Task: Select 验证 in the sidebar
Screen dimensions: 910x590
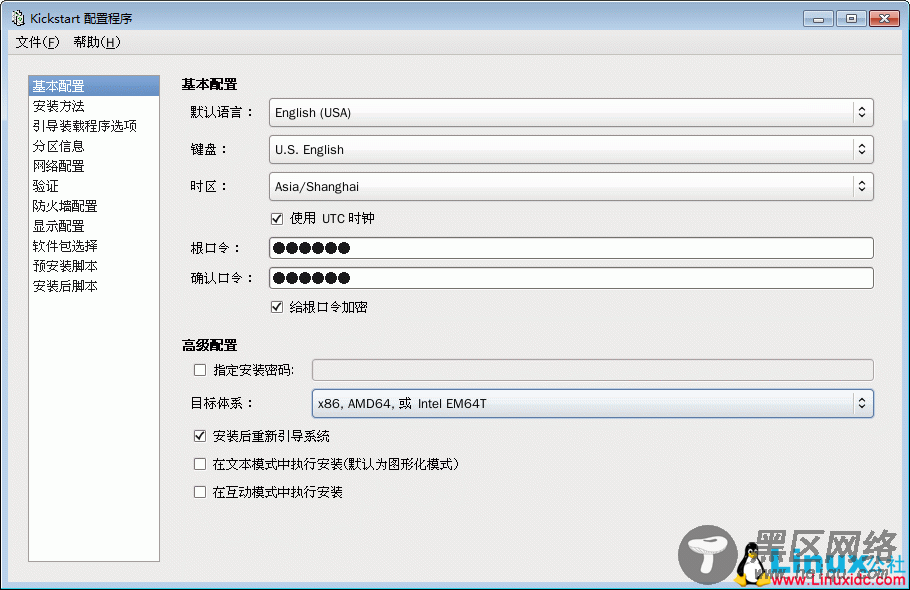Action: [x=94, y=186]
